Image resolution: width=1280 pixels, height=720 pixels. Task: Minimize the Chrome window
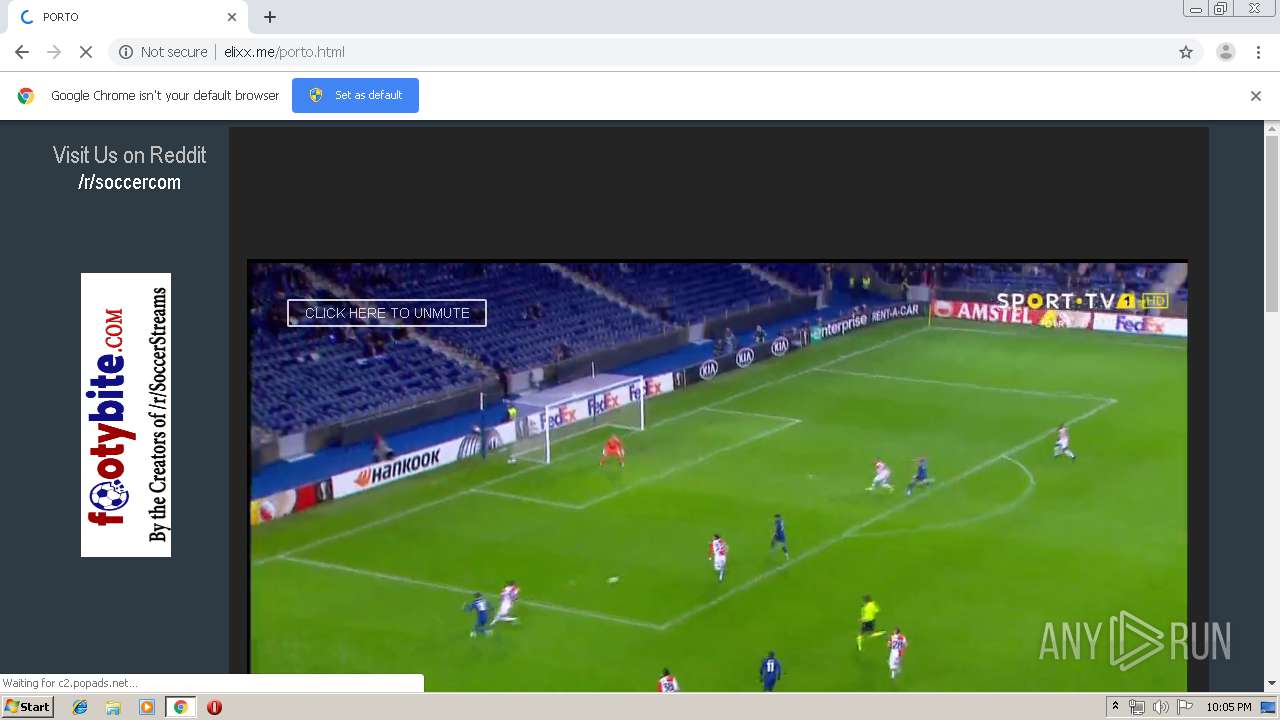pos(1195,9)
